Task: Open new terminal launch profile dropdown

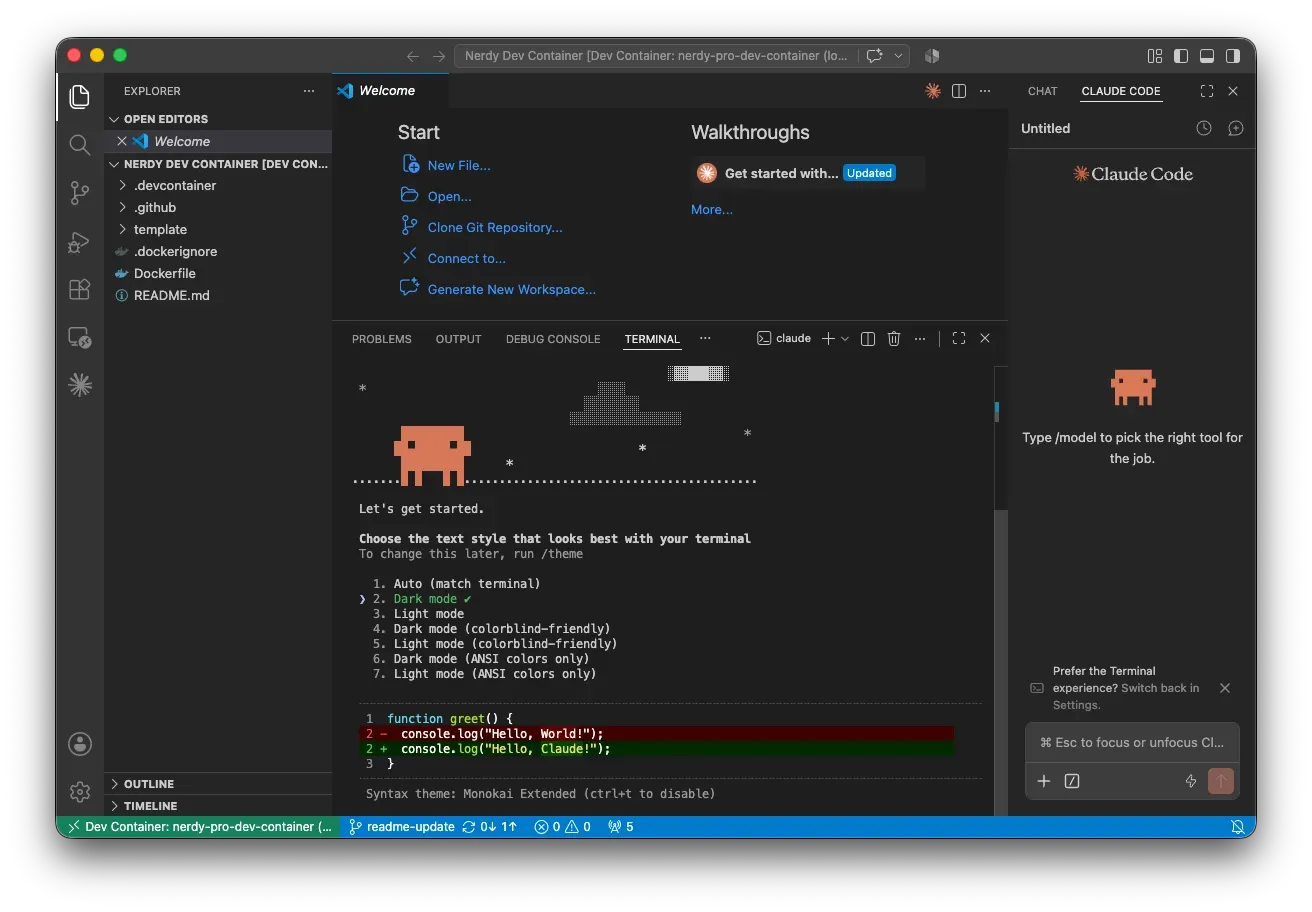Action: coord(845,339)
